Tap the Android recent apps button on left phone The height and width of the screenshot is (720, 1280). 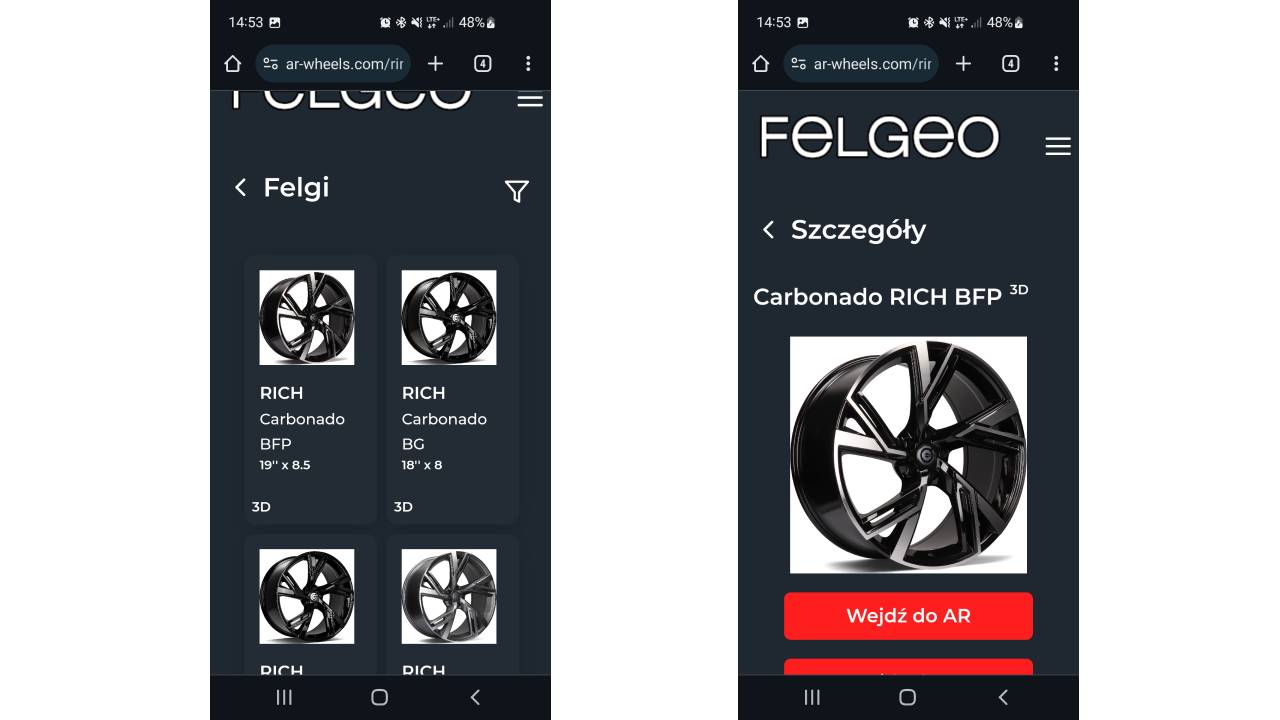pyautogui.click(x=284, y=697)
